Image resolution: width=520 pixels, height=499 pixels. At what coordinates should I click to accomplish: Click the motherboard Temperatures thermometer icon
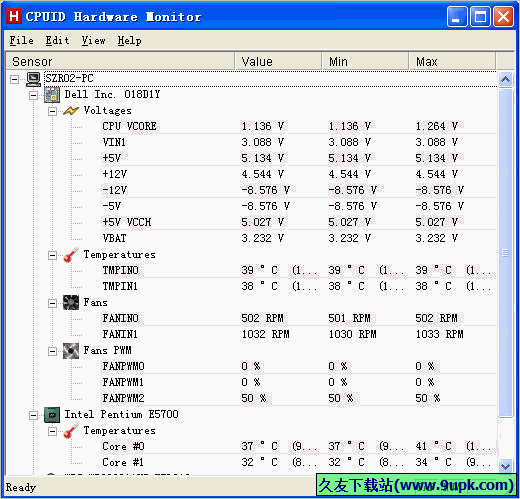pyautogui.click(x=71, y=255)
